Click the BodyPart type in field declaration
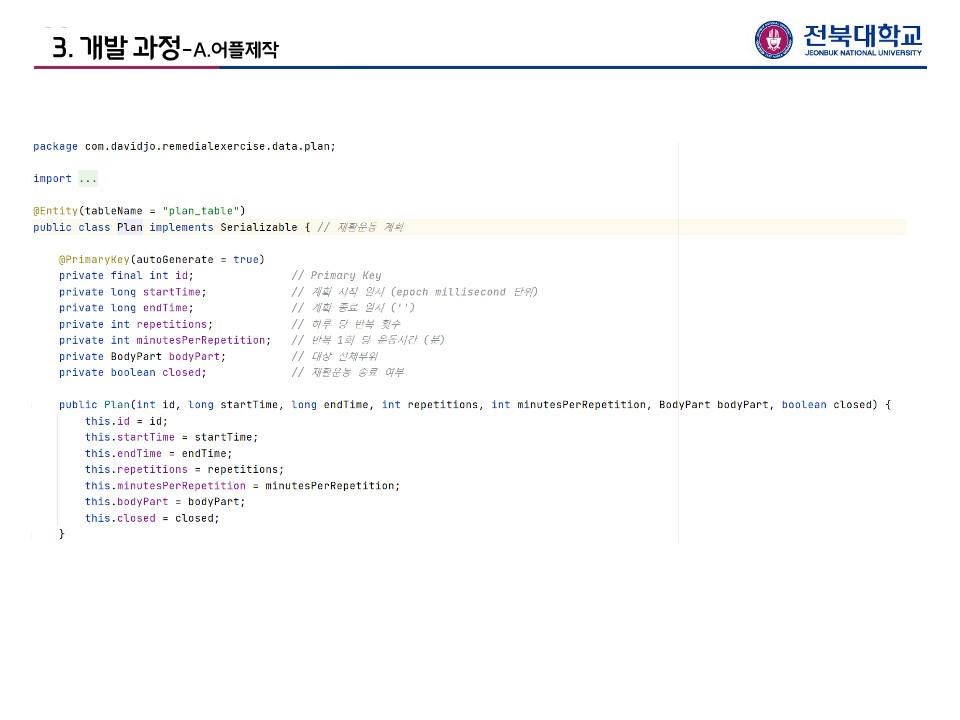The height and width of the screenshot is (720, 960). click(136, 356)
